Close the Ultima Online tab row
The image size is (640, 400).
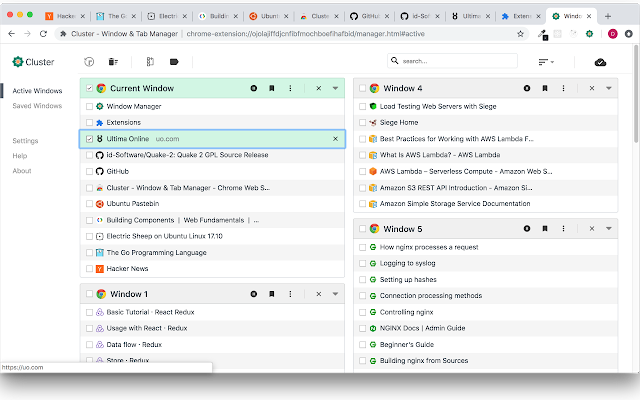click(x=335, y=139)
